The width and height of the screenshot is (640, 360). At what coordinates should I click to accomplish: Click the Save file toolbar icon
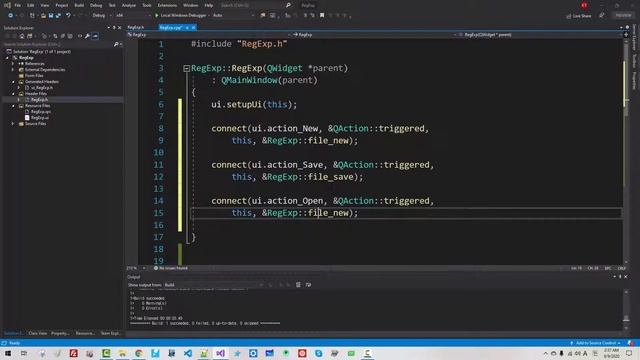[51, 16]
